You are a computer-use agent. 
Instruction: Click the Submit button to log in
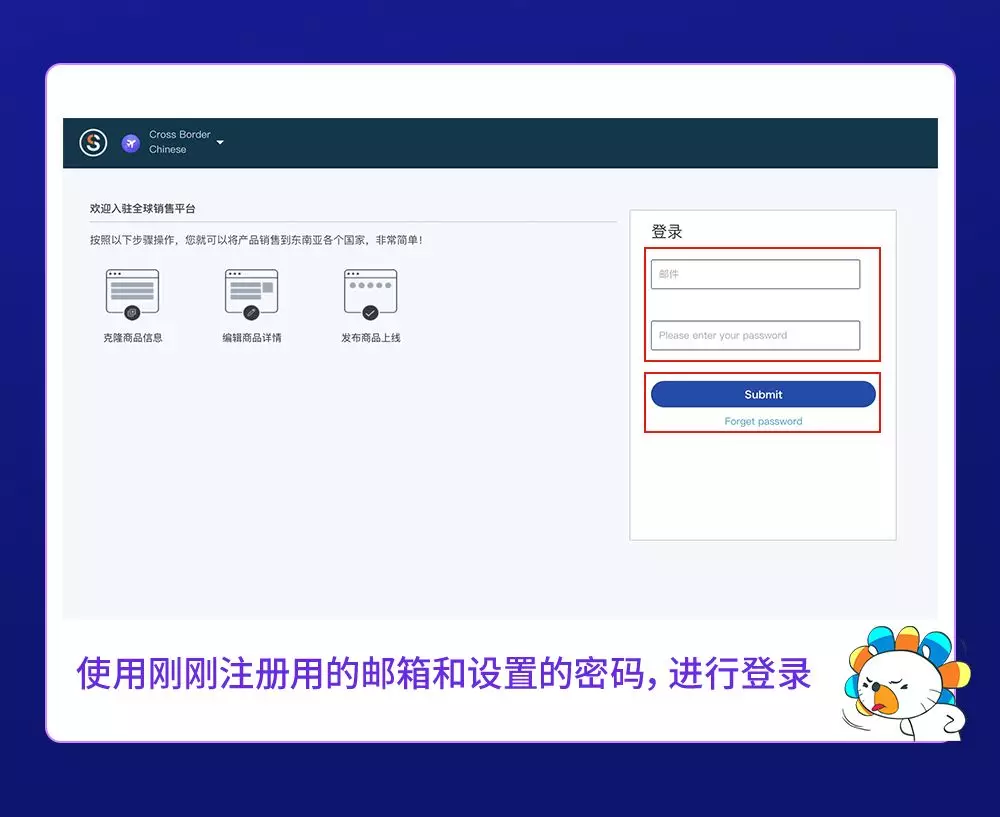762,394
